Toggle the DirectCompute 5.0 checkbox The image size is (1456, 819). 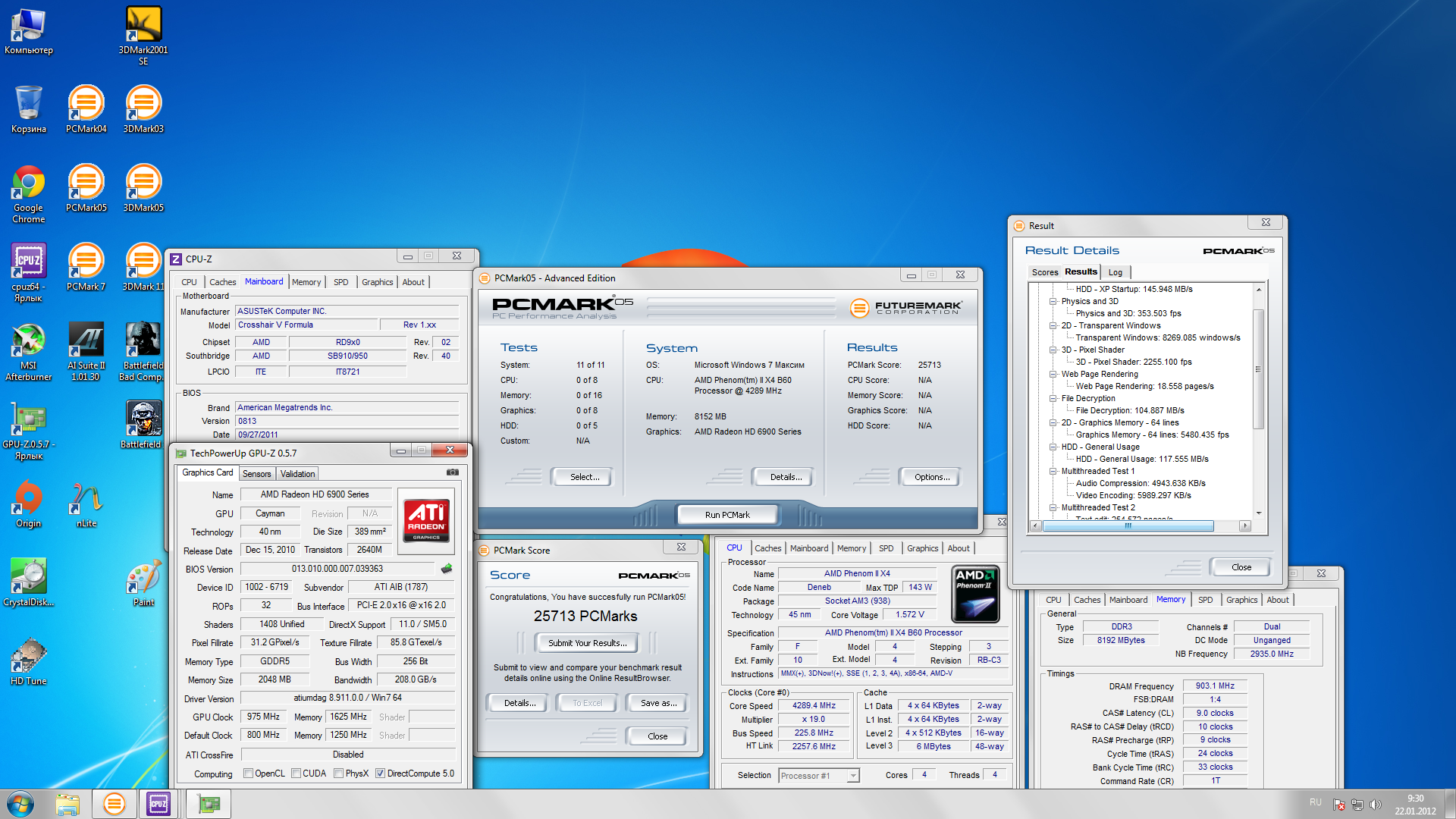click(x=380, y=773)
